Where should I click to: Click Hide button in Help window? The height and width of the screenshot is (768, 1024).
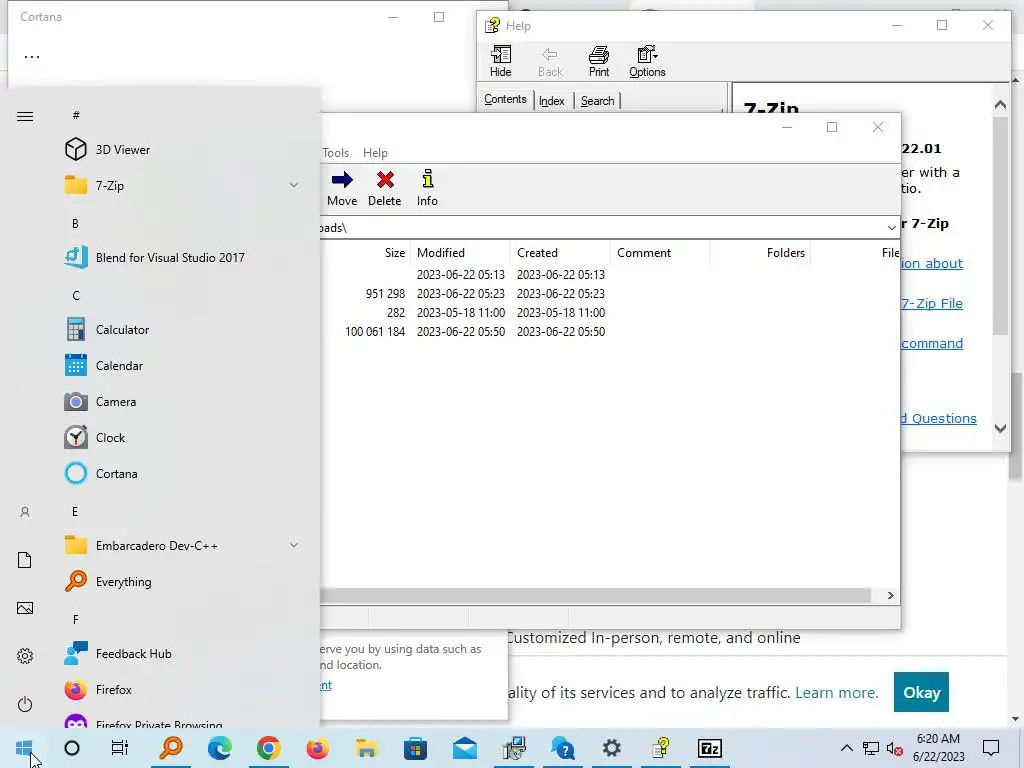501,61
